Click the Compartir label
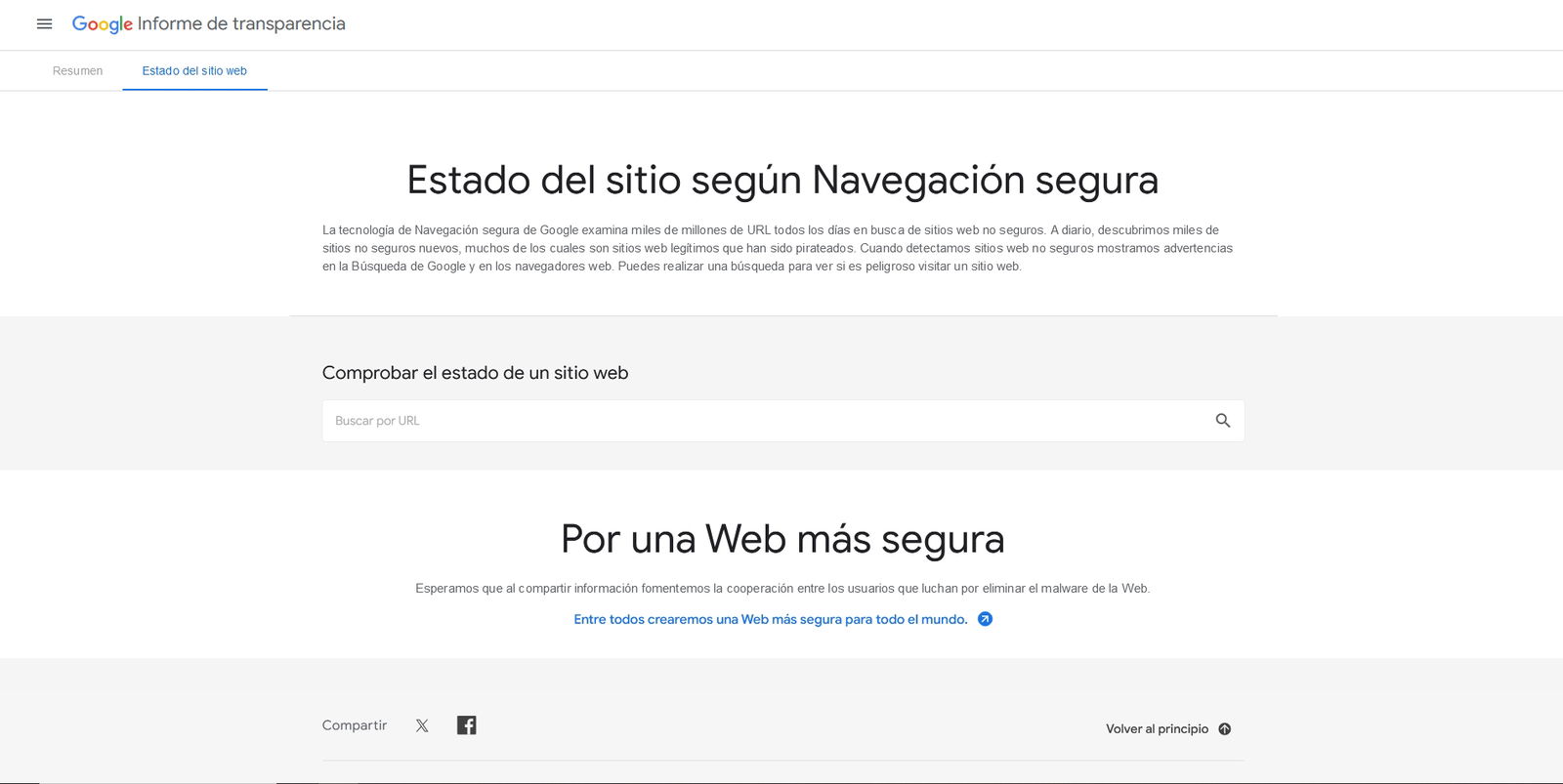This screenshot has width=1563, height=784. [355, 725]
